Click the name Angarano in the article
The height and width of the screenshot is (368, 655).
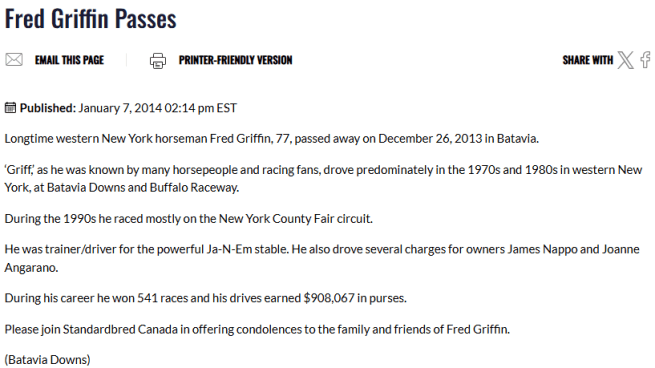(31, 267)
